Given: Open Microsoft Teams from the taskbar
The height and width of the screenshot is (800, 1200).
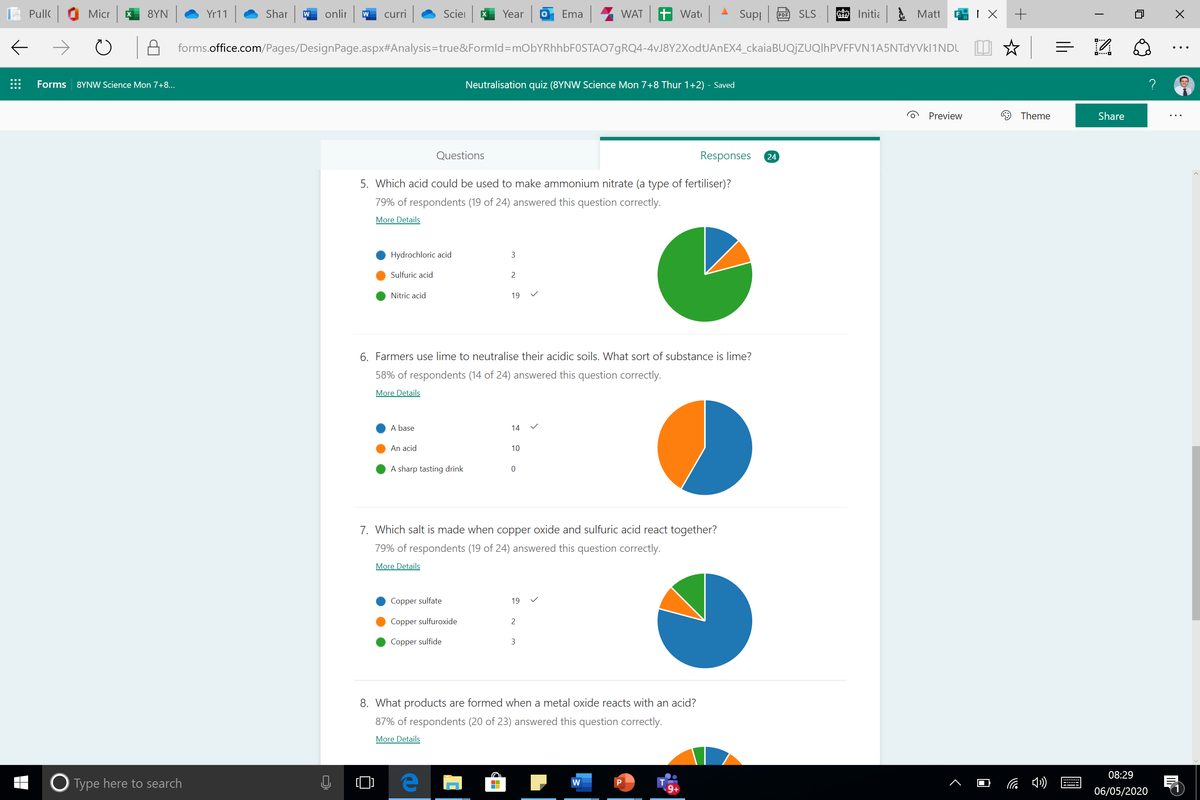Looking at the screenshot, I should pos(668,783).
